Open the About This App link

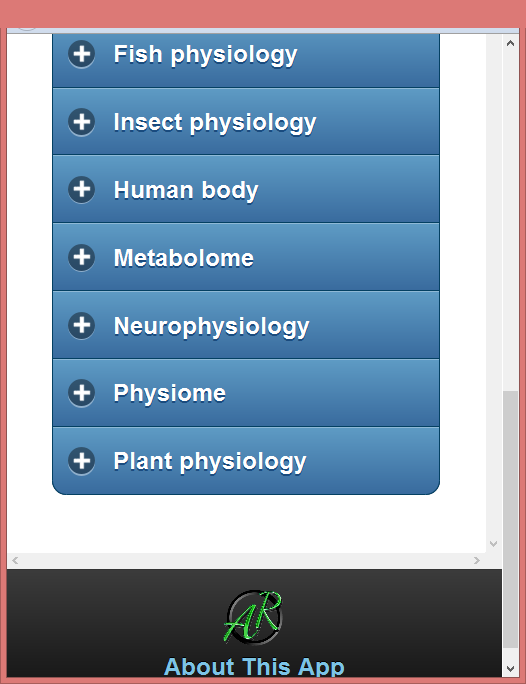(254, 667)
